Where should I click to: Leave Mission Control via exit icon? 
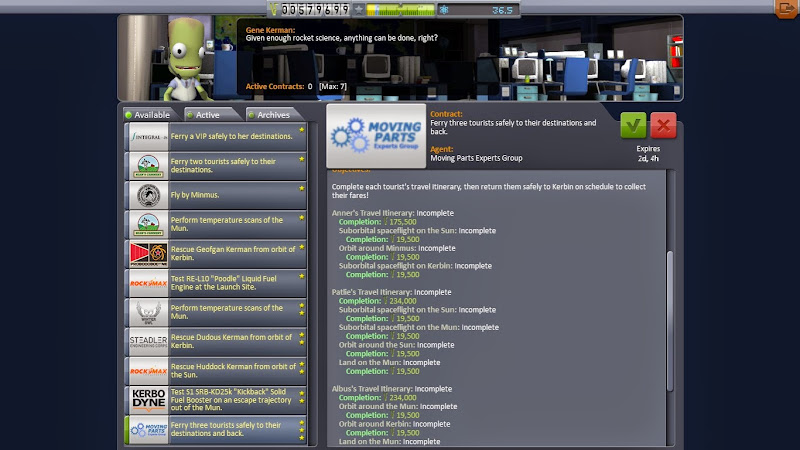786,9
